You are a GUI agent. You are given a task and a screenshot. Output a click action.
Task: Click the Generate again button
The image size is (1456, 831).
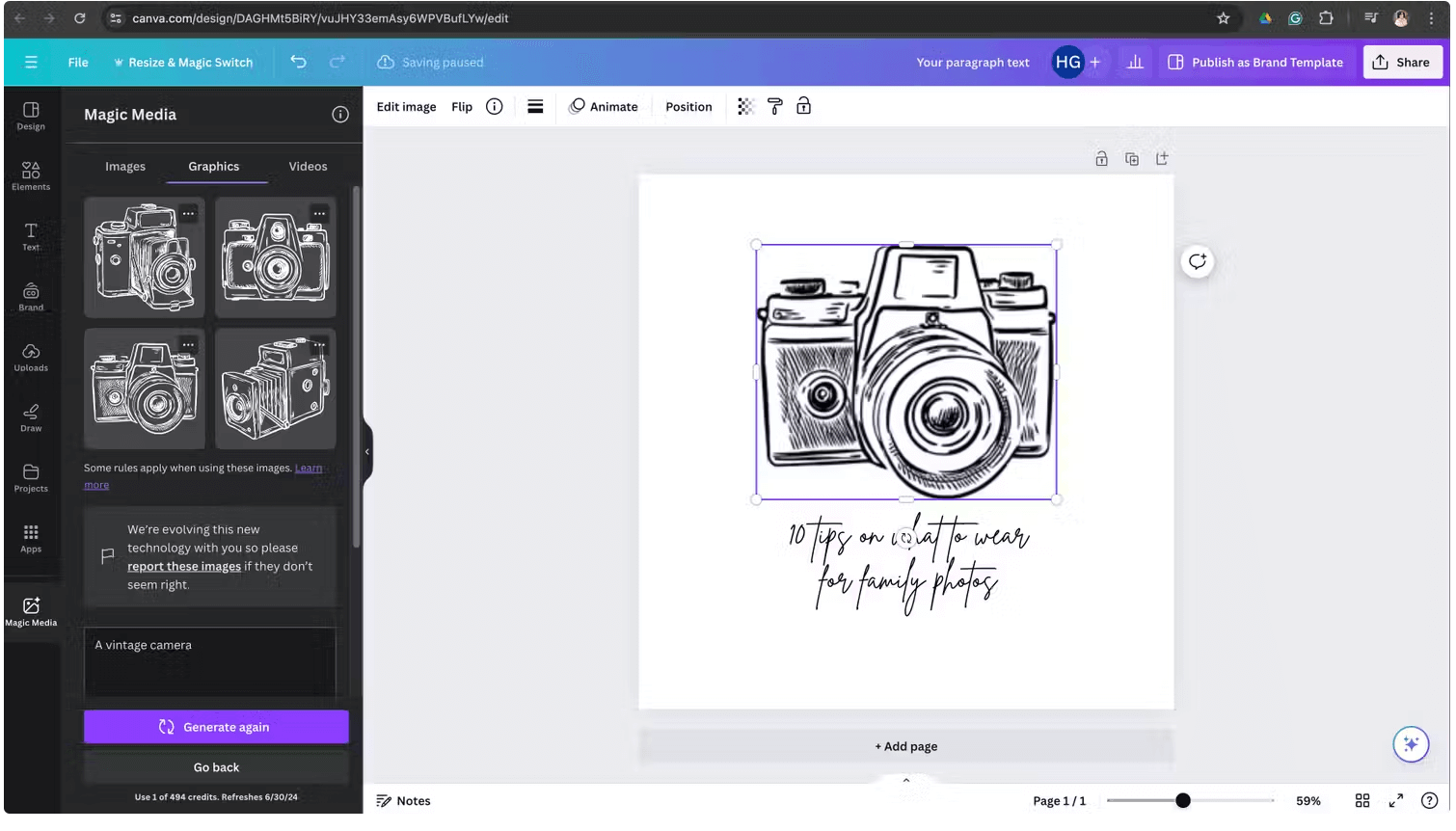[x=215, y=726]
